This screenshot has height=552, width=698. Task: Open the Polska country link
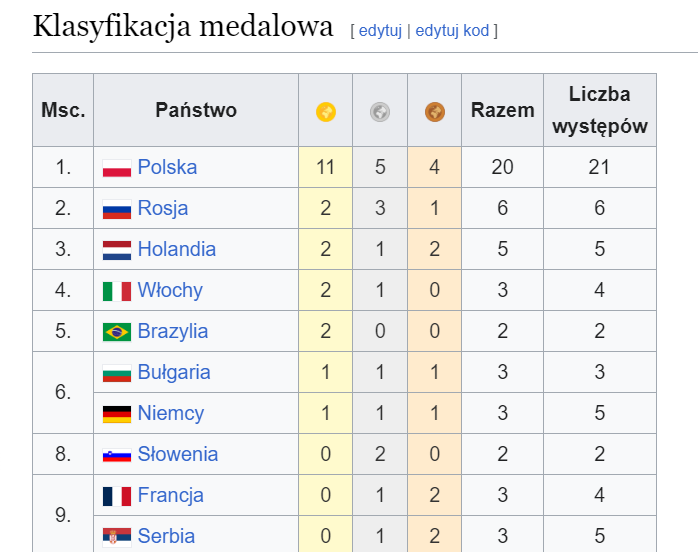(167, 167)
